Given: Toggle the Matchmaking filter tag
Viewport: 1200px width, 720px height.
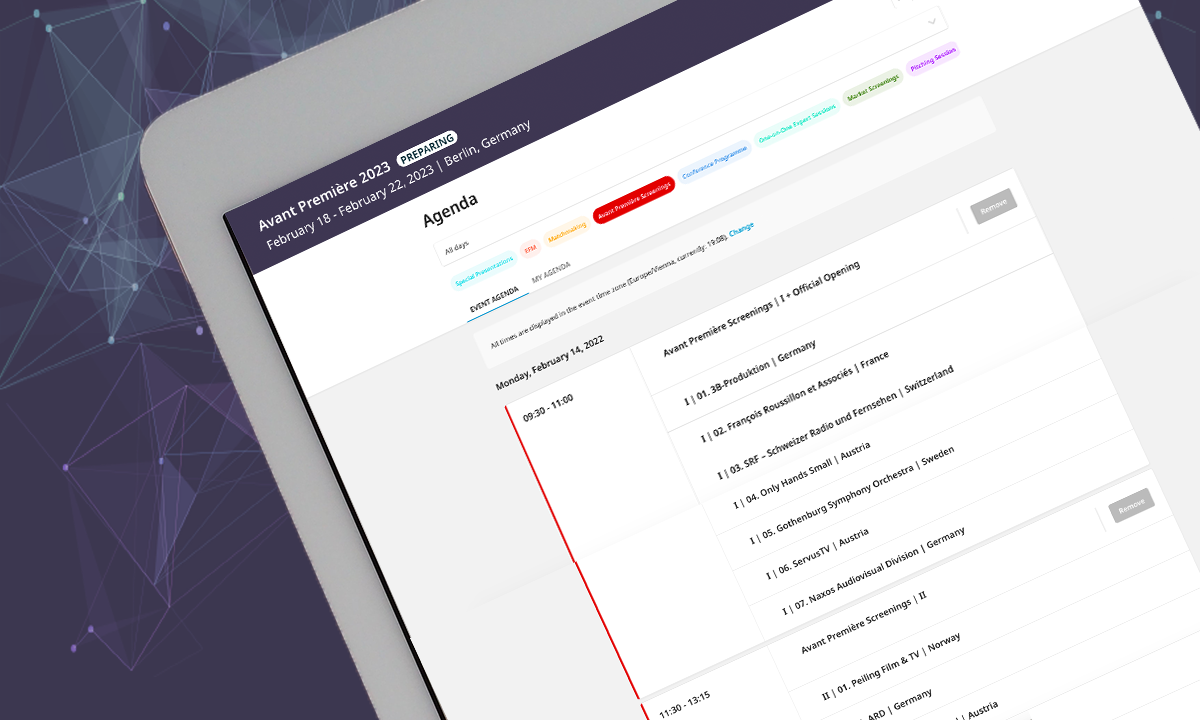Looking at the screenshot, I should click(567, 233).
